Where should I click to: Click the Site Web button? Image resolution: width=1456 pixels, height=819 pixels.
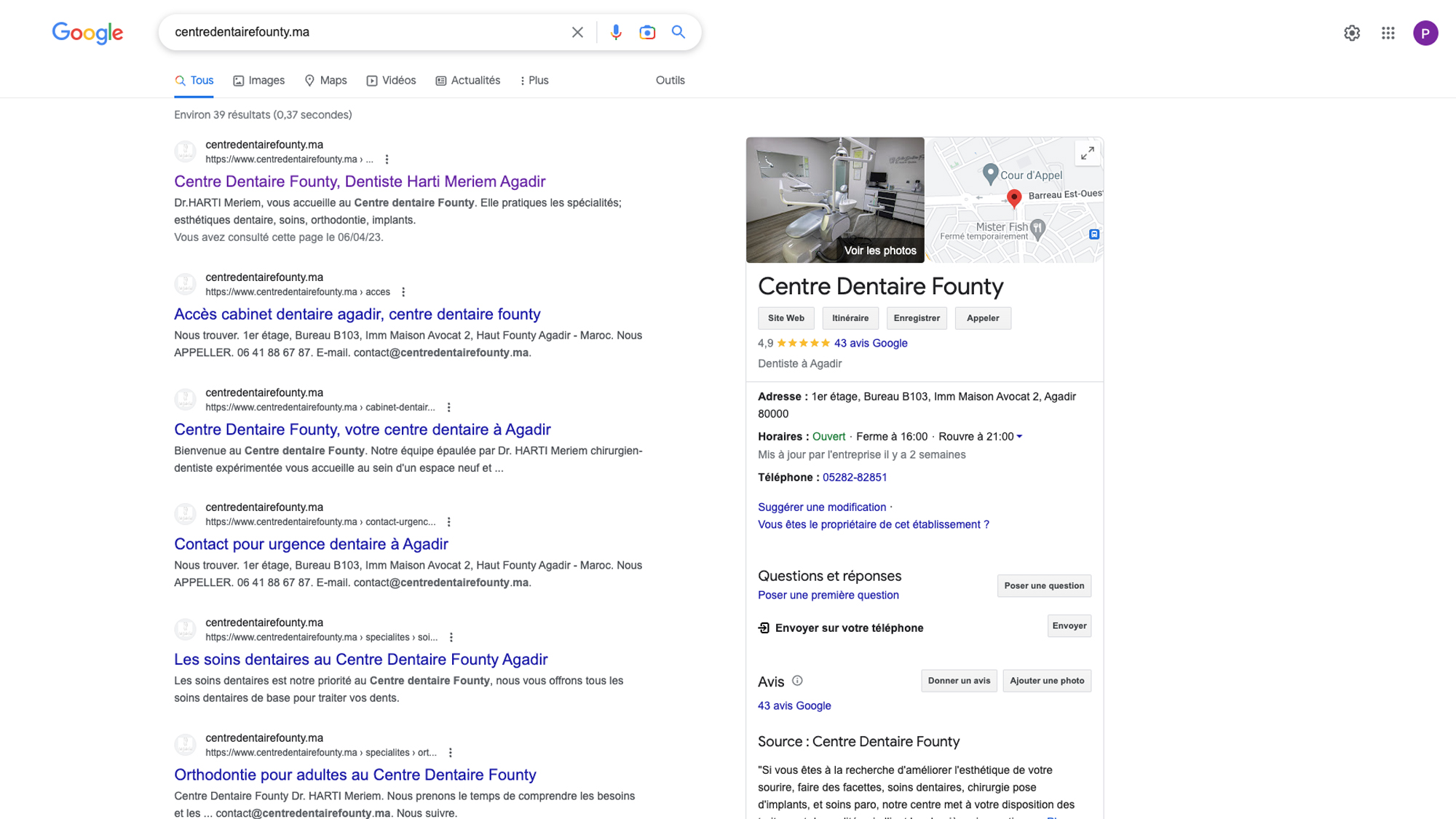[786, 318]
